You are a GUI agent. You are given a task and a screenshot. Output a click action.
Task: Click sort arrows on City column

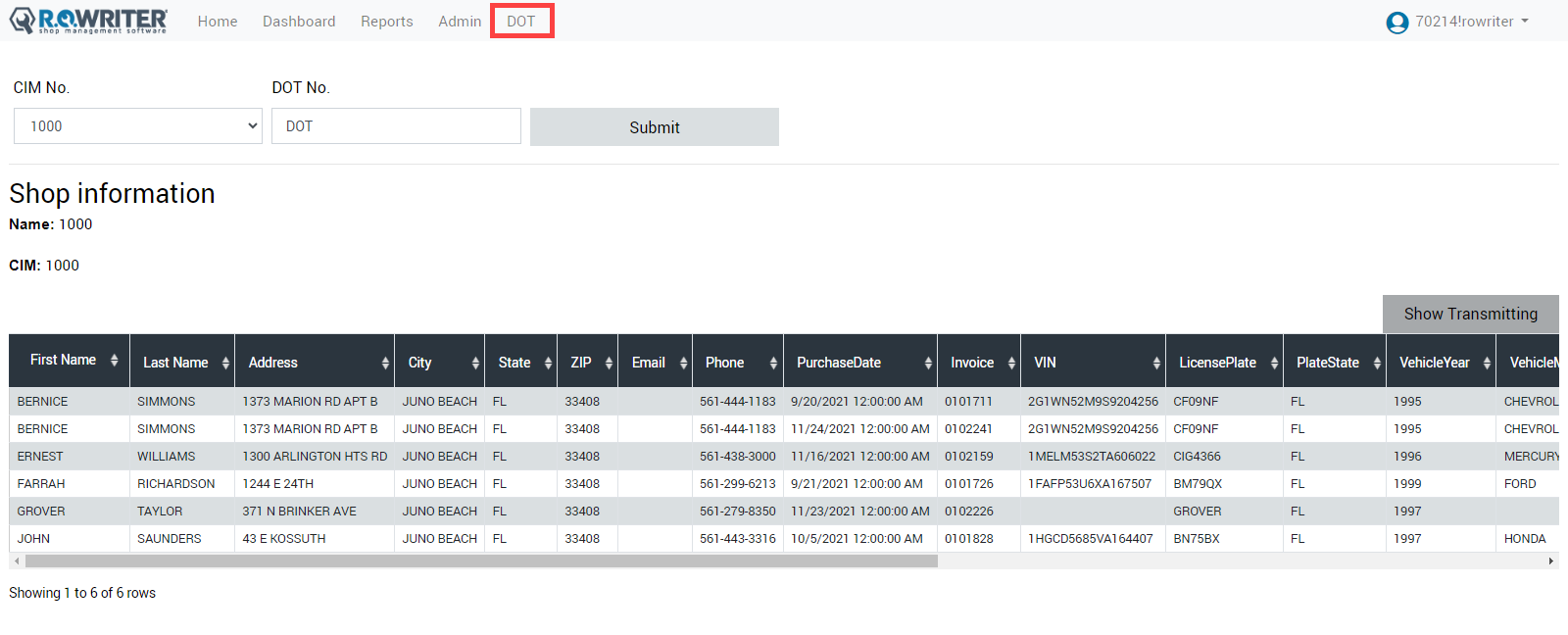click(475, 363)
